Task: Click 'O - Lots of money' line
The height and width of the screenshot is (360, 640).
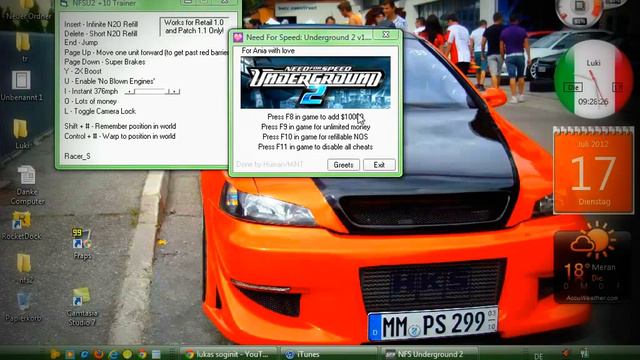Action: point(90,101)
